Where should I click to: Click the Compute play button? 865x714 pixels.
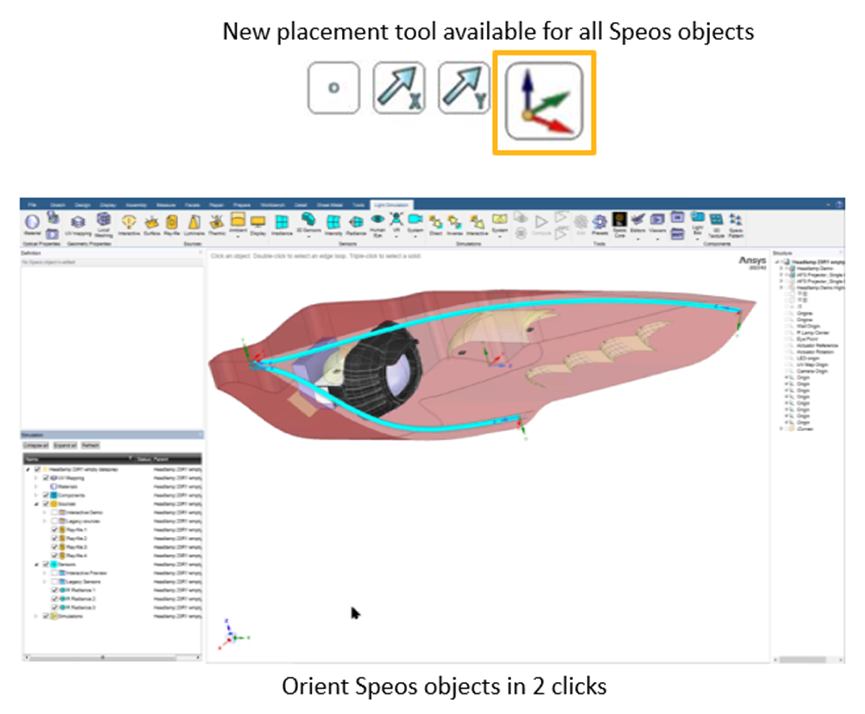542,225
